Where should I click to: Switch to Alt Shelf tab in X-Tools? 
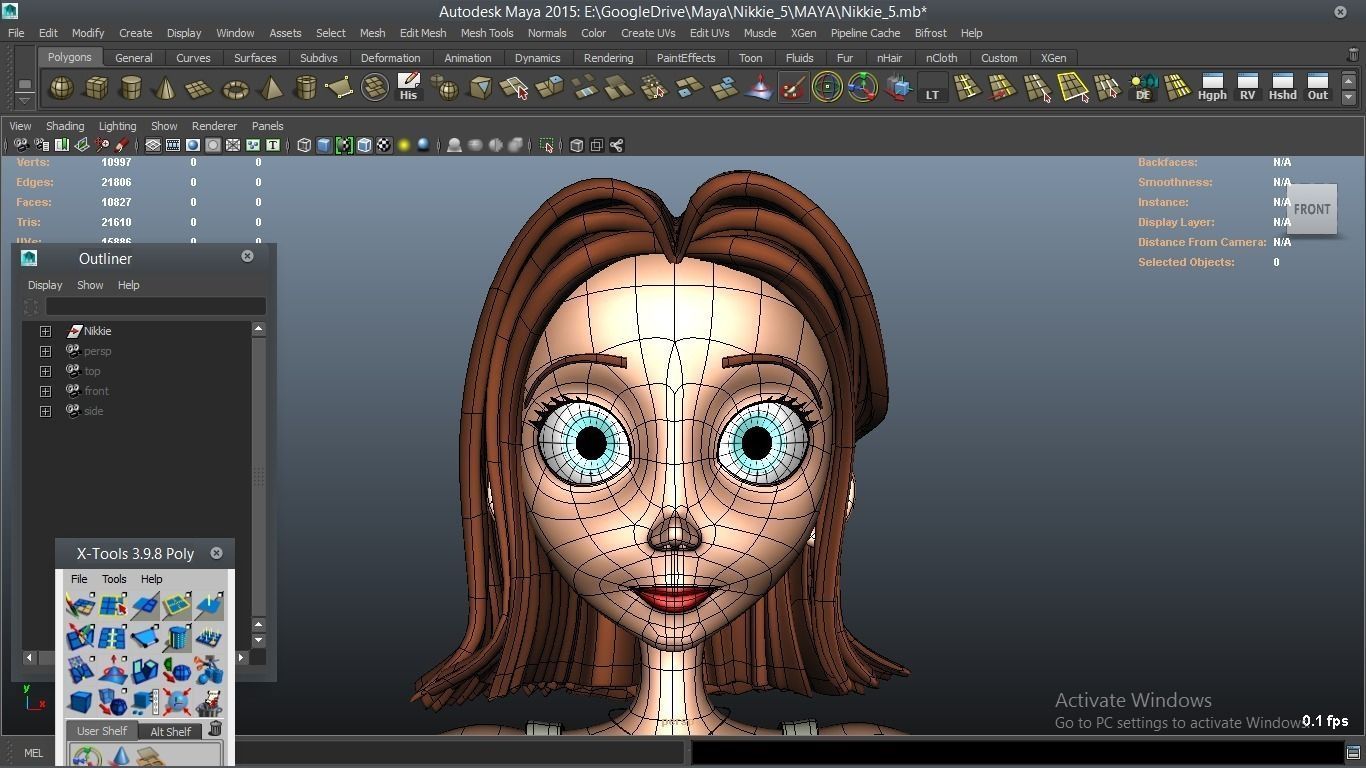tap(170, 731)
